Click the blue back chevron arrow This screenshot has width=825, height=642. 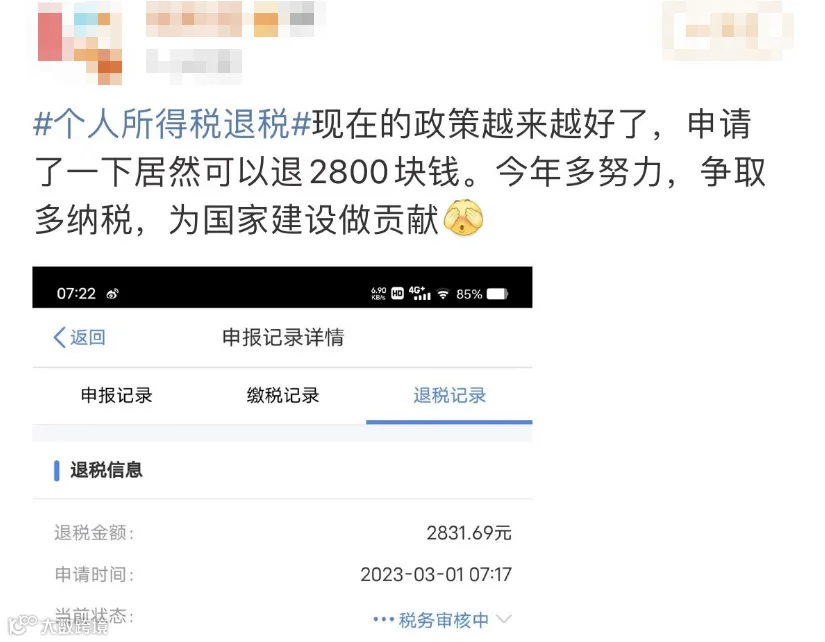point(59,337)
